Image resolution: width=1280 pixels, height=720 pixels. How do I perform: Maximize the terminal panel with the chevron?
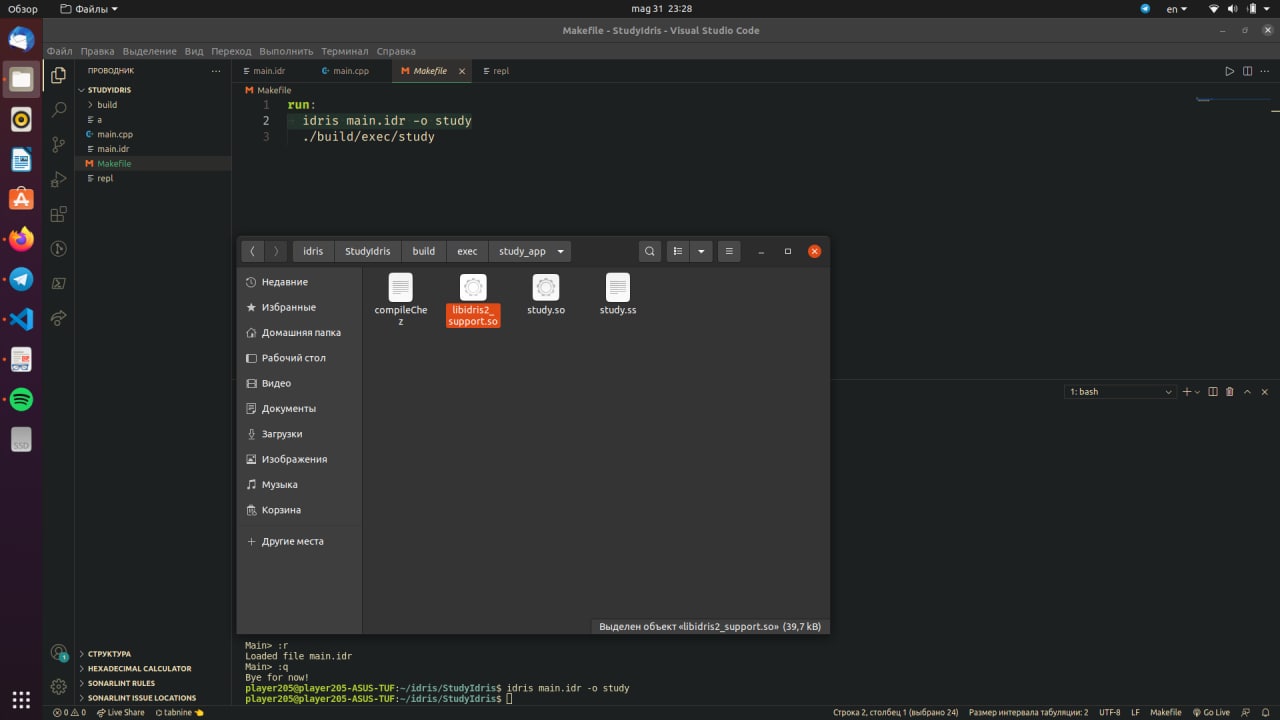tap(1247, 392)
